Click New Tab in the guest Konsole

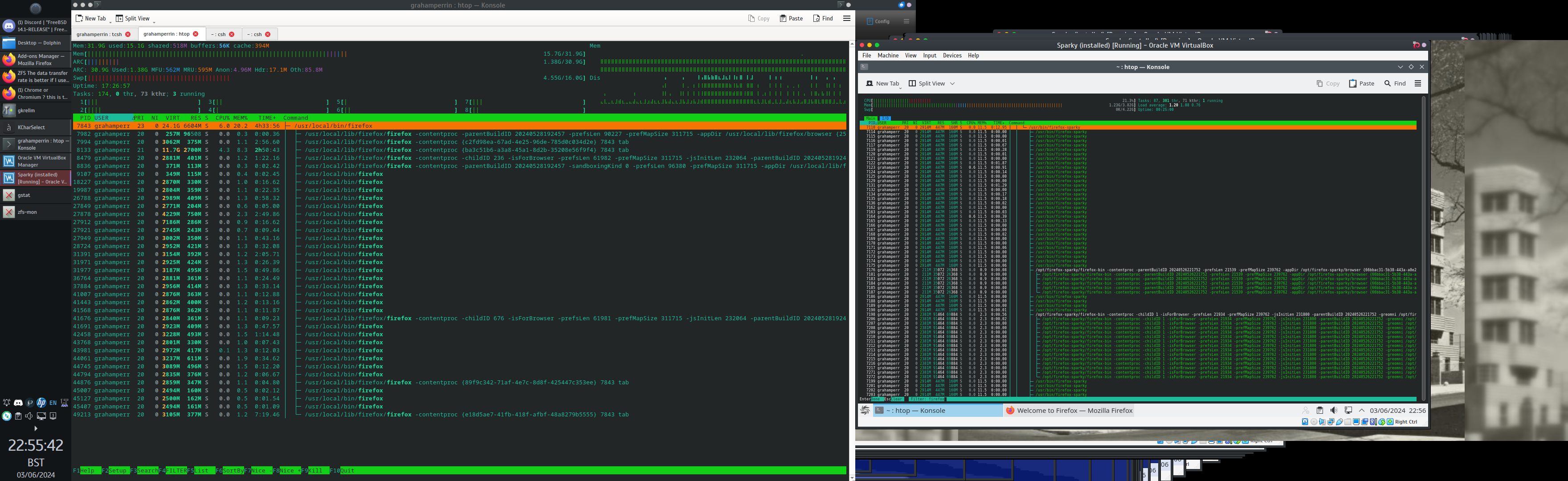(882, 83)
